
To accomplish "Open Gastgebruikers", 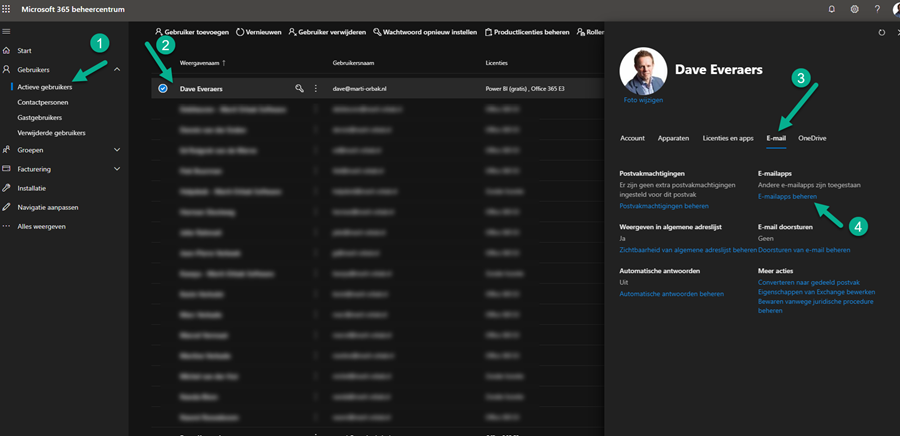I will pyautogui.click(x=40, y=118).
